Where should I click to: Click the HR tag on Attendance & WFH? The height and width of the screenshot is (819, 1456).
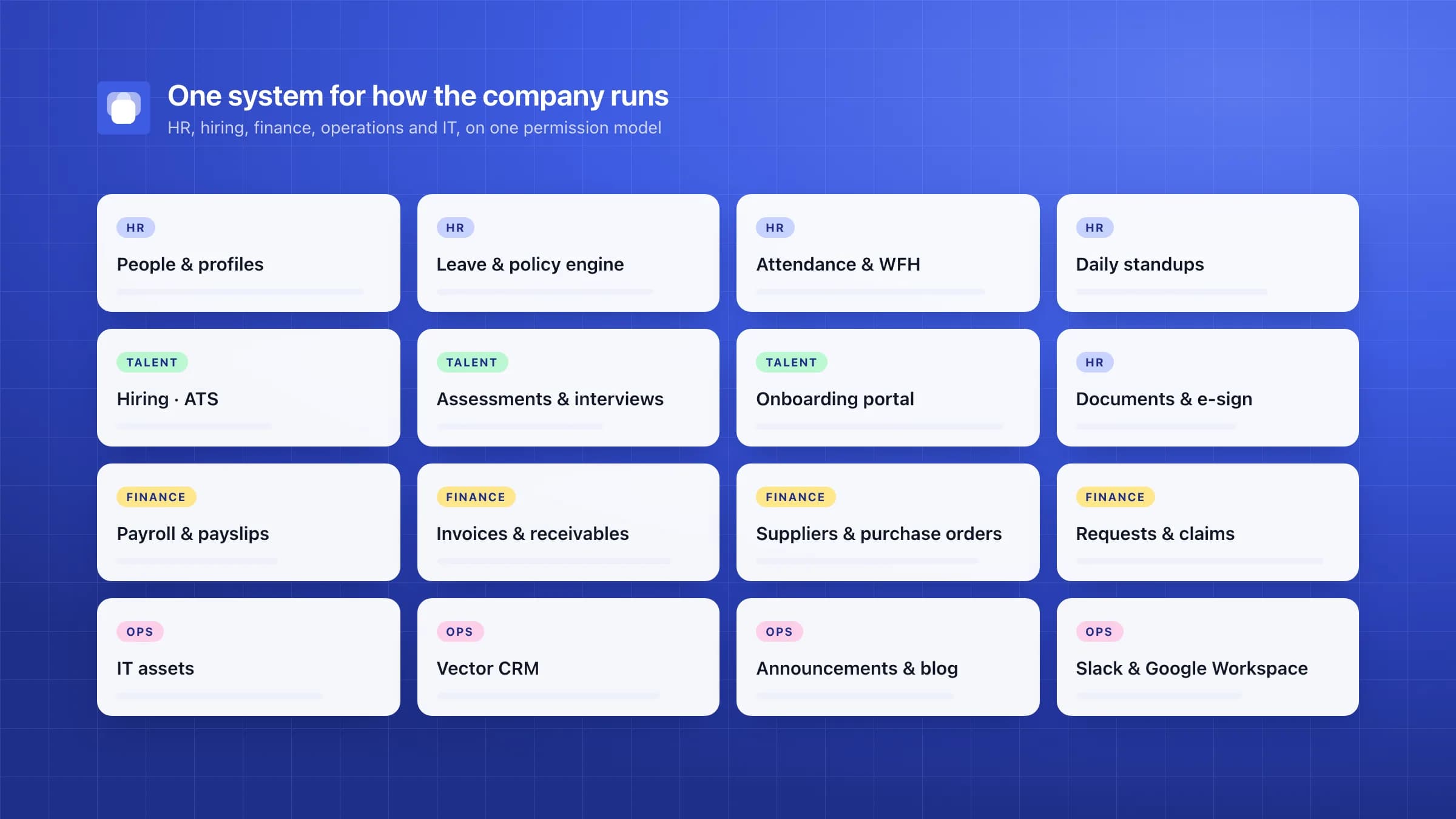(x=775, y=227)
